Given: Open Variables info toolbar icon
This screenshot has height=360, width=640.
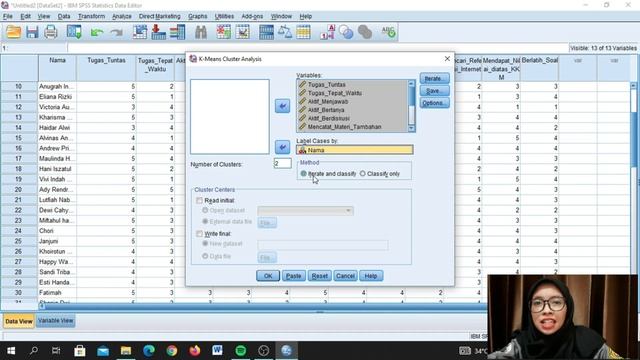Looking at the screenshot, I should (178, 32).
